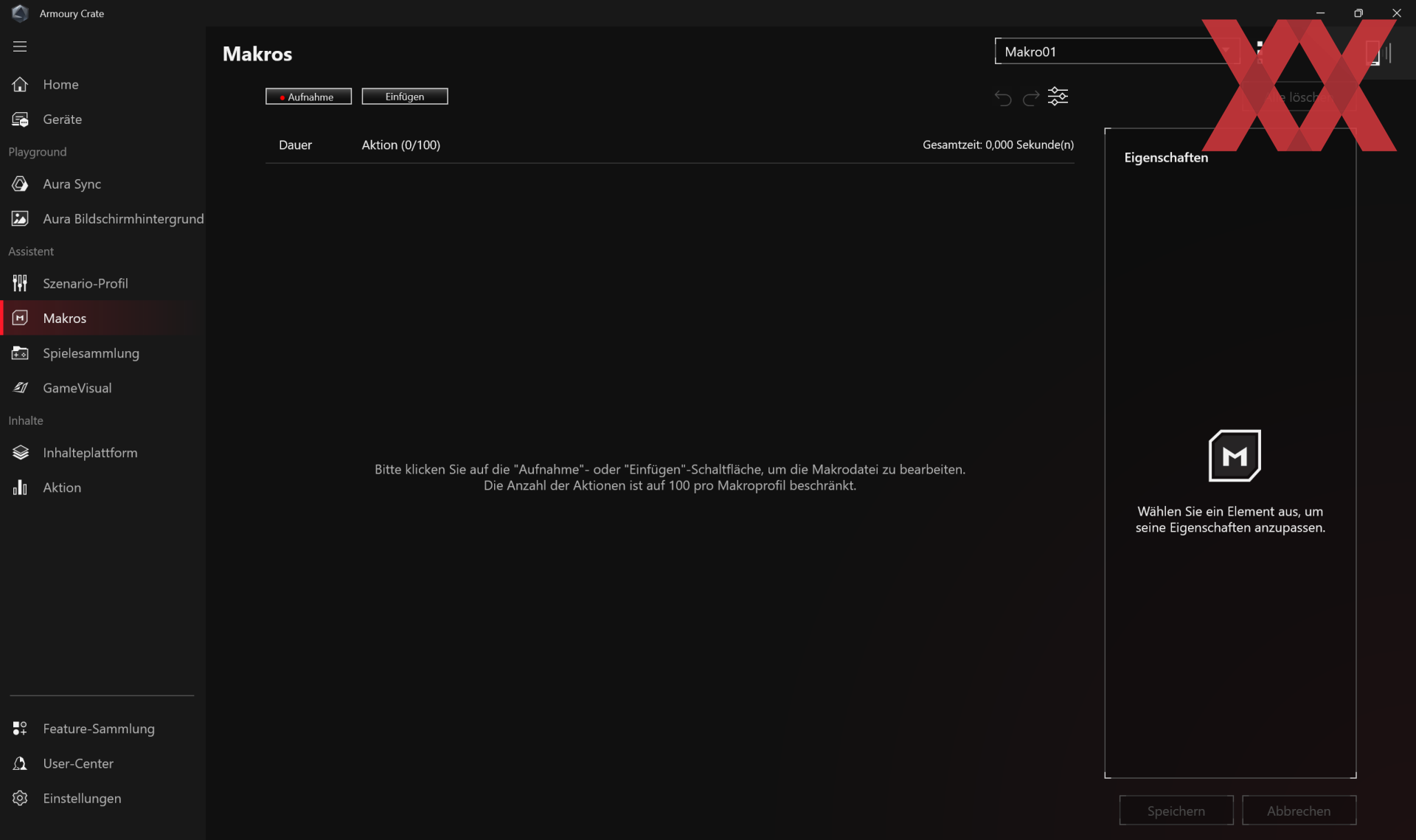Click the Szenario-Profil sliders icon
This screenshot has height=840, width=1416.
click(20, 283)
